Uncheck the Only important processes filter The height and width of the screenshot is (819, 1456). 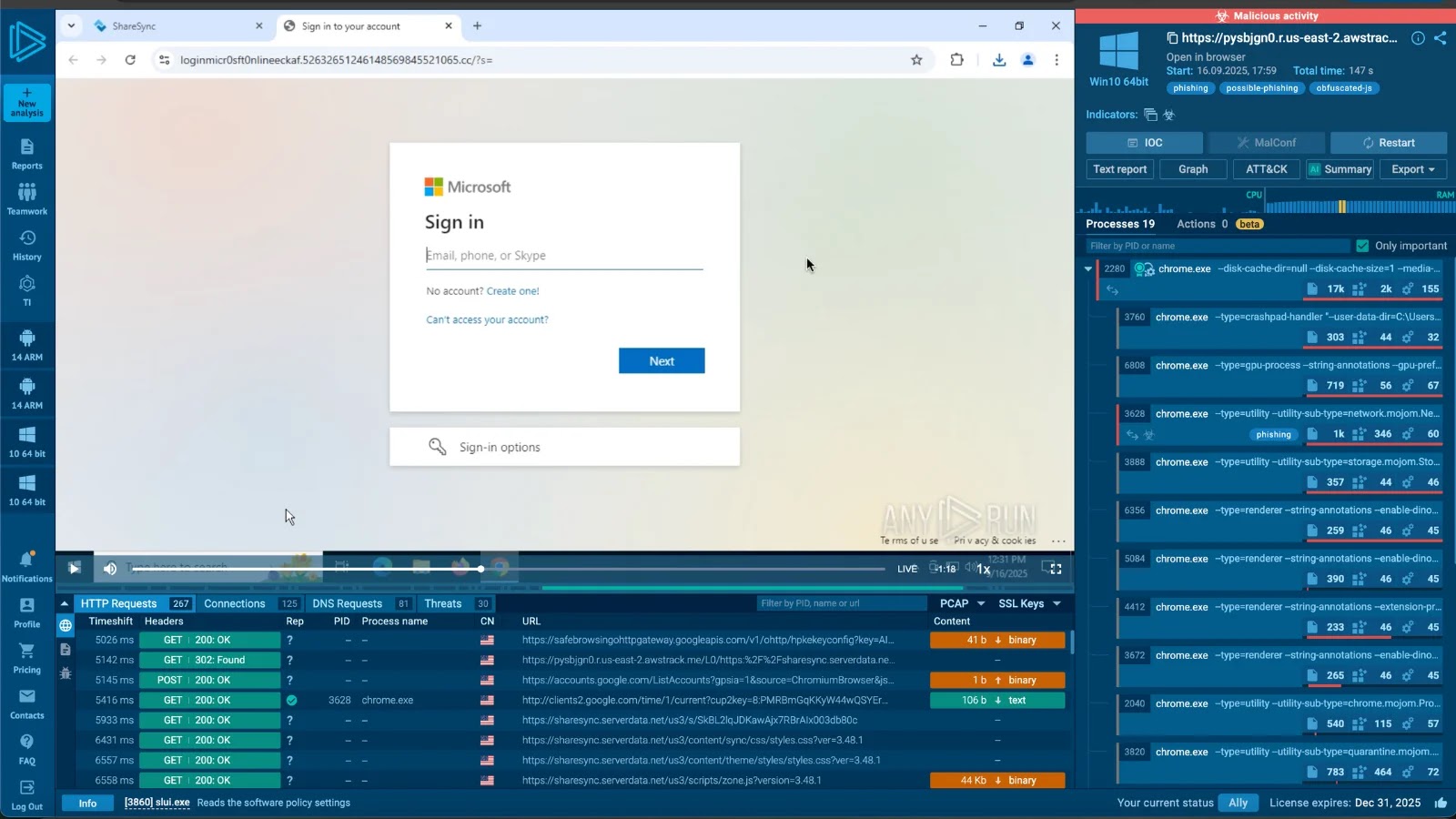click(1363, 245)
